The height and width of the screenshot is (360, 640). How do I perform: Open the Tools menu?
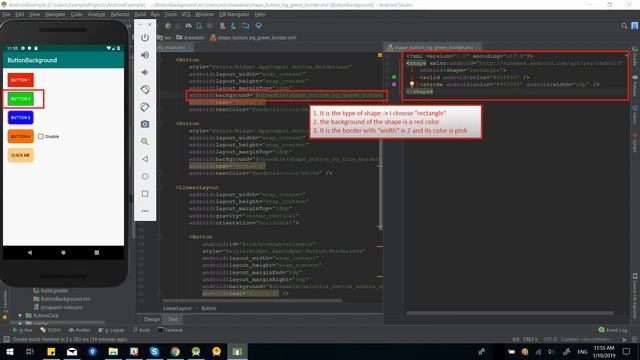click(x=171, y=14)
